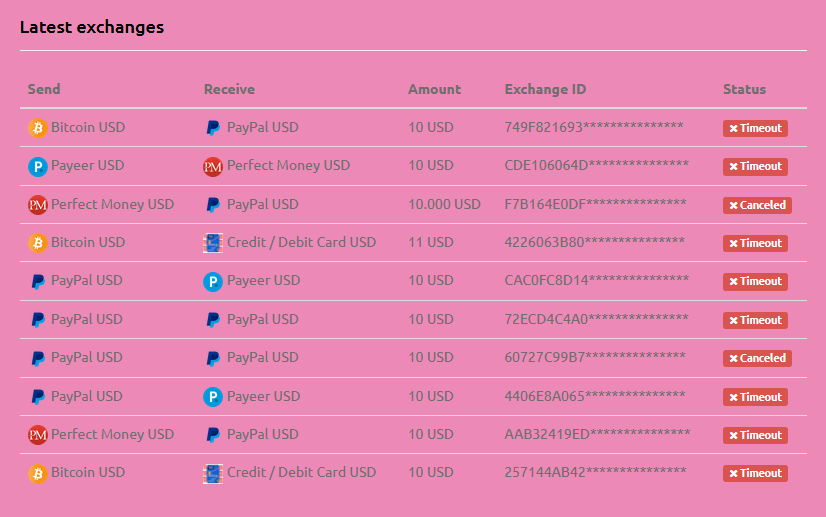Click Perfect Money icon beside exchange CDE106064D
Screen dimensions: 826x517
[x=213, y=167]
